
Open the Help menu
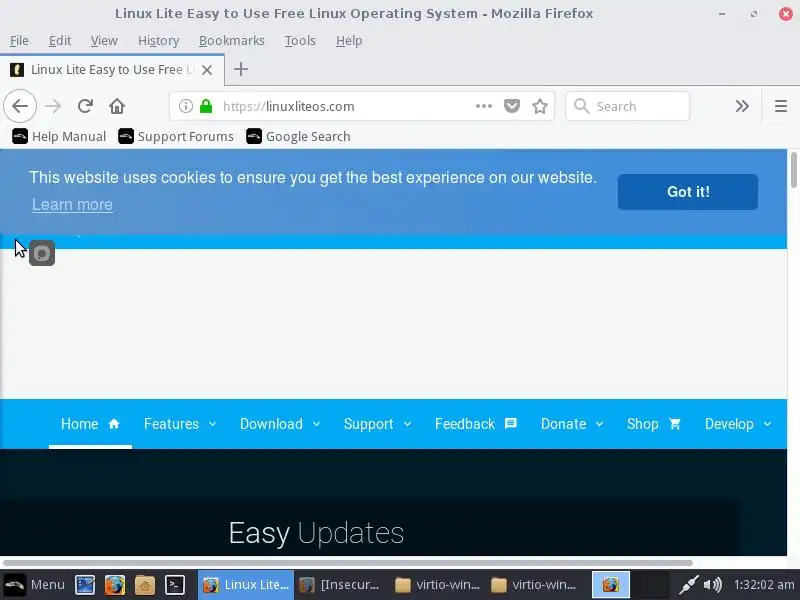(x=349, y=40)
